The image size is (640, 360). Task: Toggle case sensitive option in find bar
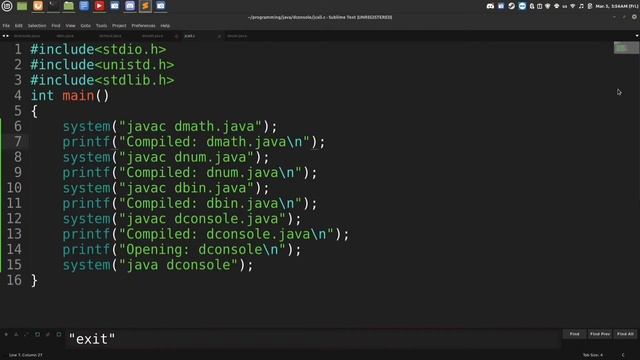16,334
